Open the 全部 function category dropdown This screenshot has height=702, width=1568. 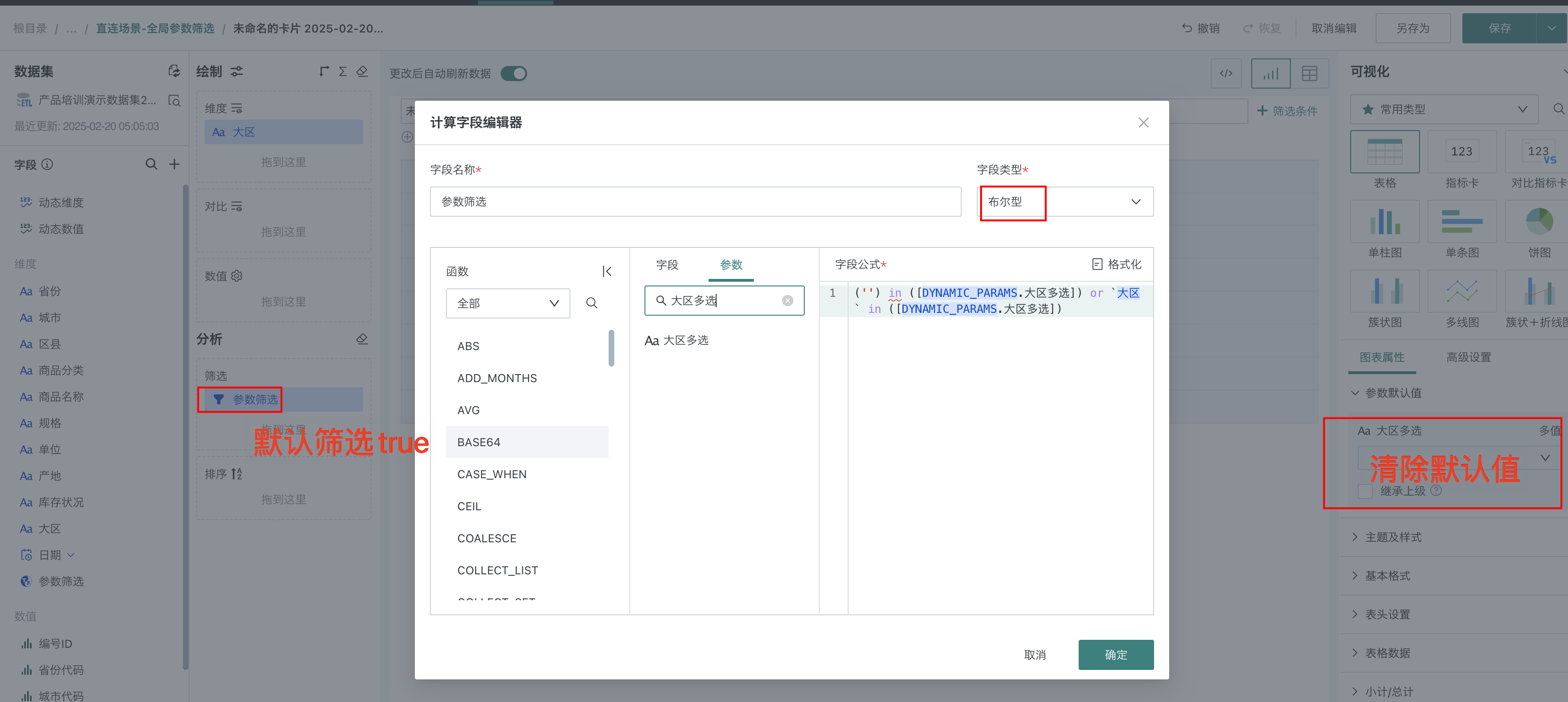508,303
